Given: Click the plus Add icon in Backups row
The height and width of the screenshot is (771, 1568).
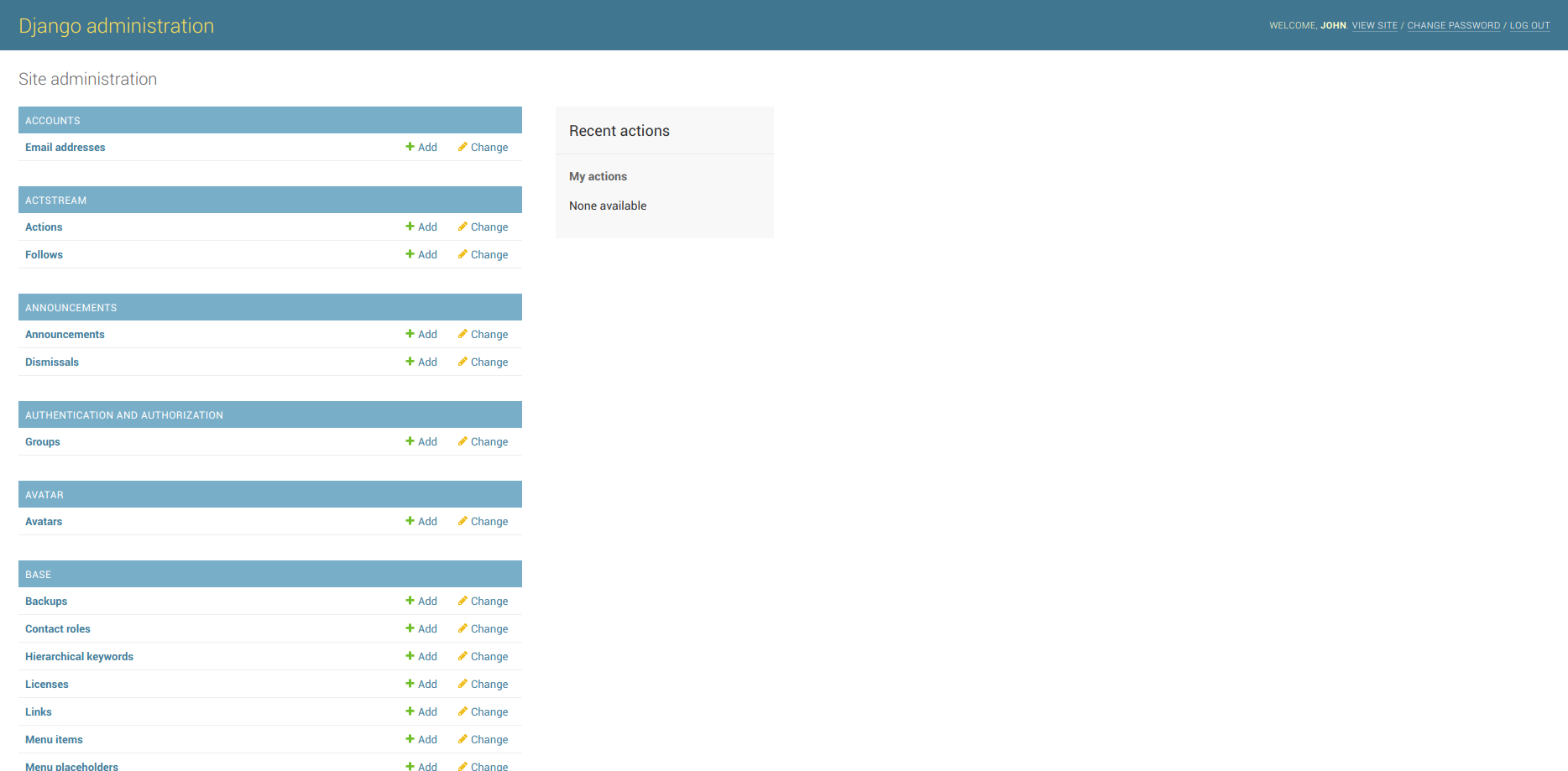Looking at the screenshot, I should (410, 601).
